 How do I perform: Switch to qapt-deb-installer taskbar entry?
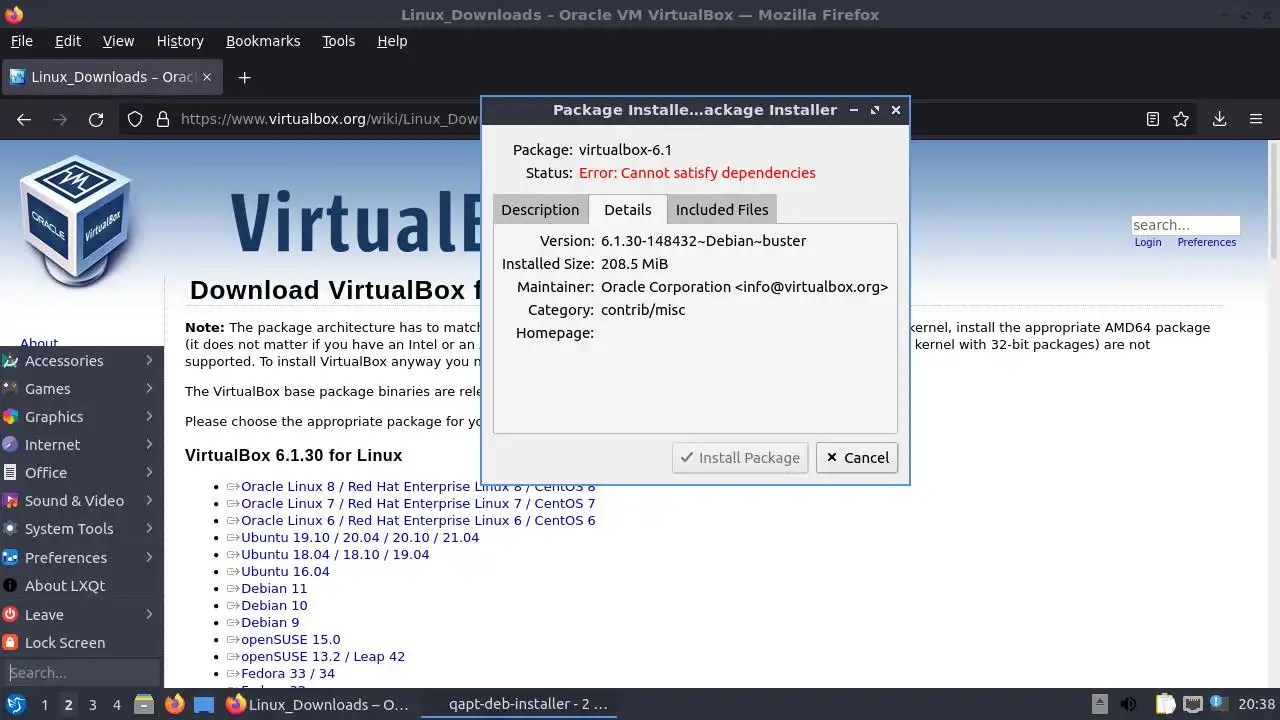coord(518,704)
